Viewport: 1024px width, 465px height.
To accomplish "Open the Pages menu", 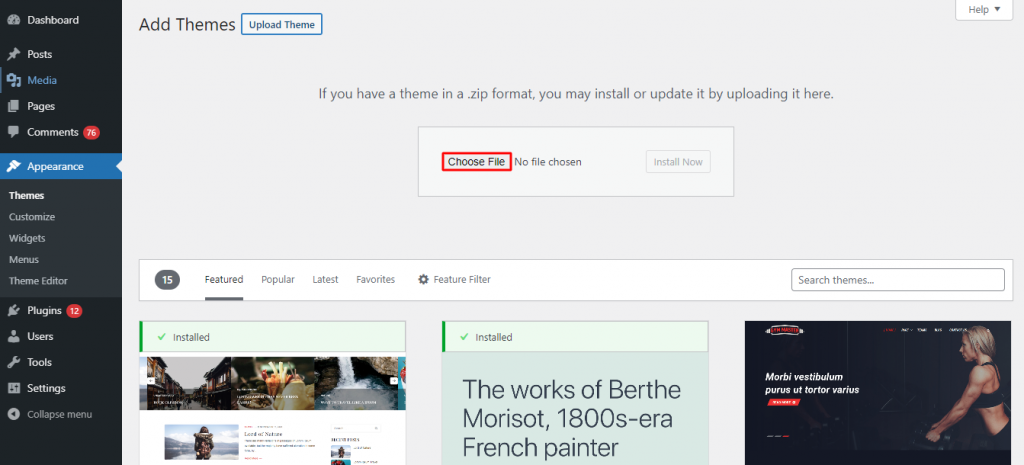I will (x=61, y=106).
